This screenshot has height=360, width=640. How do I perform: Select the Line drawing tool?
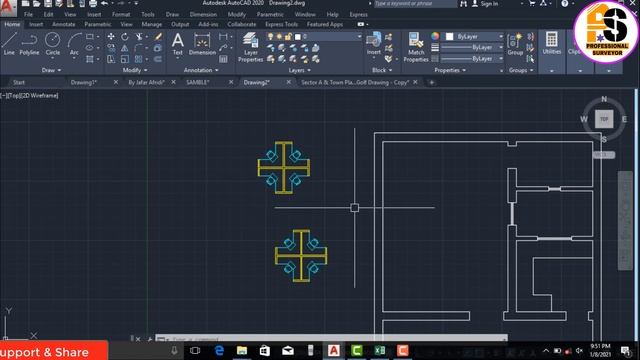coord(9,44)
